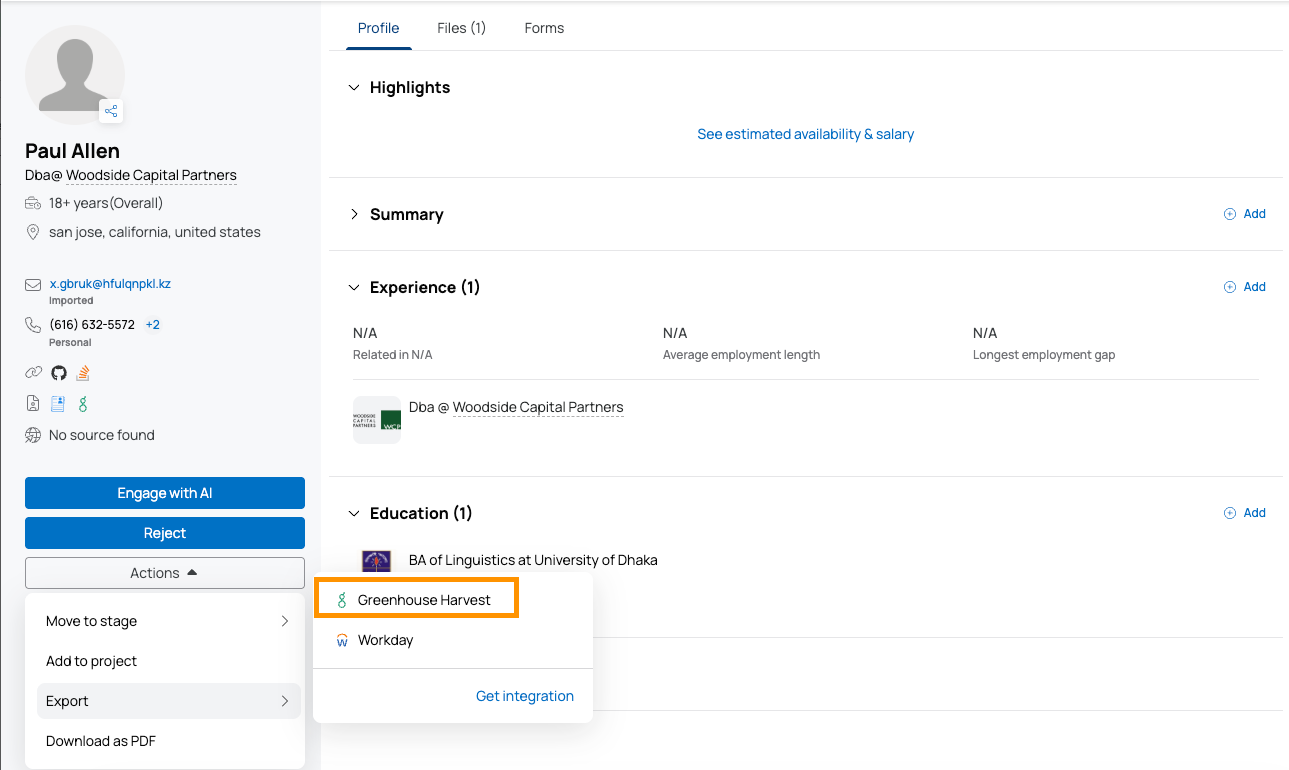Click the location pin icon
Screen dimensions: 1289x770
[x=33, y=232]
